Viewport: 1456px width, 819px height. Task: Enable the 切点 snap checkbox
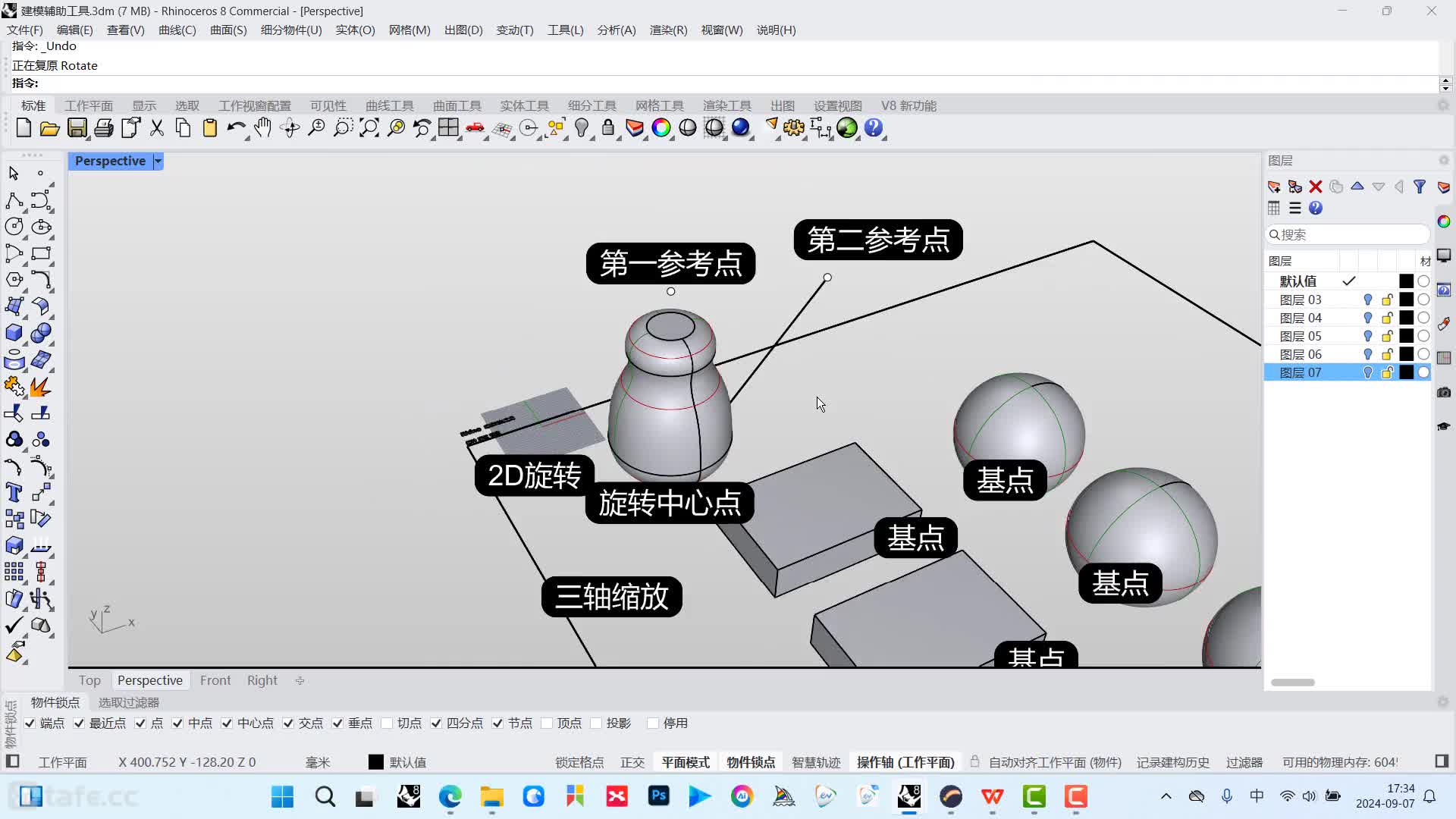pyautogui.click(x=387, y=723)
